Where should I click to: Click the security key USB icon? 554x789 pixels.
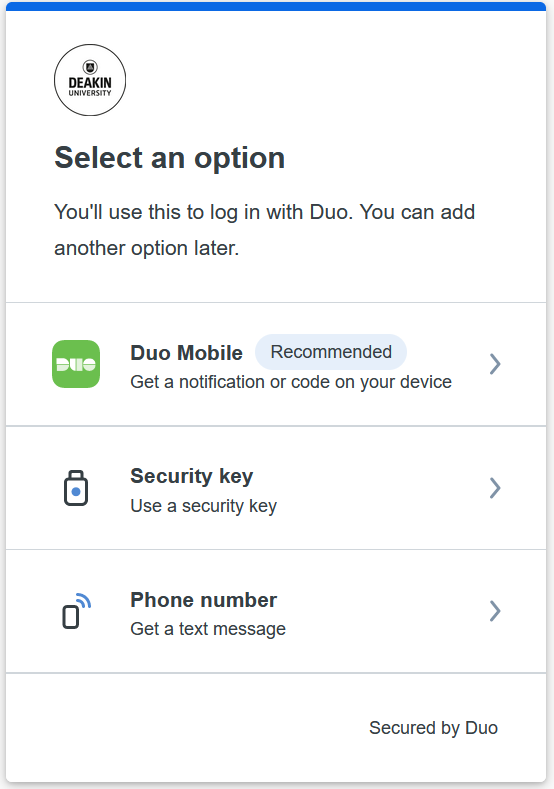[76, 488]
